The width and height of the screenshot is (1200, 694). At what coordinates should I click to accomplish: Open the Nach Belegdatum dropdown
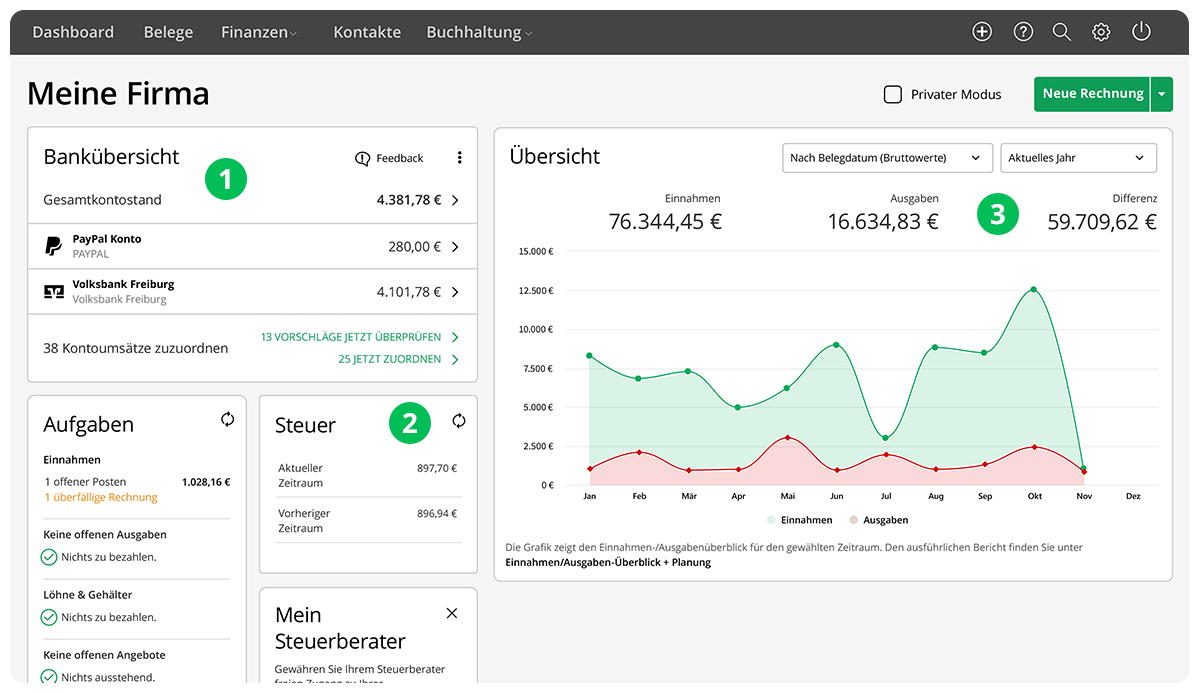(886, 158)
